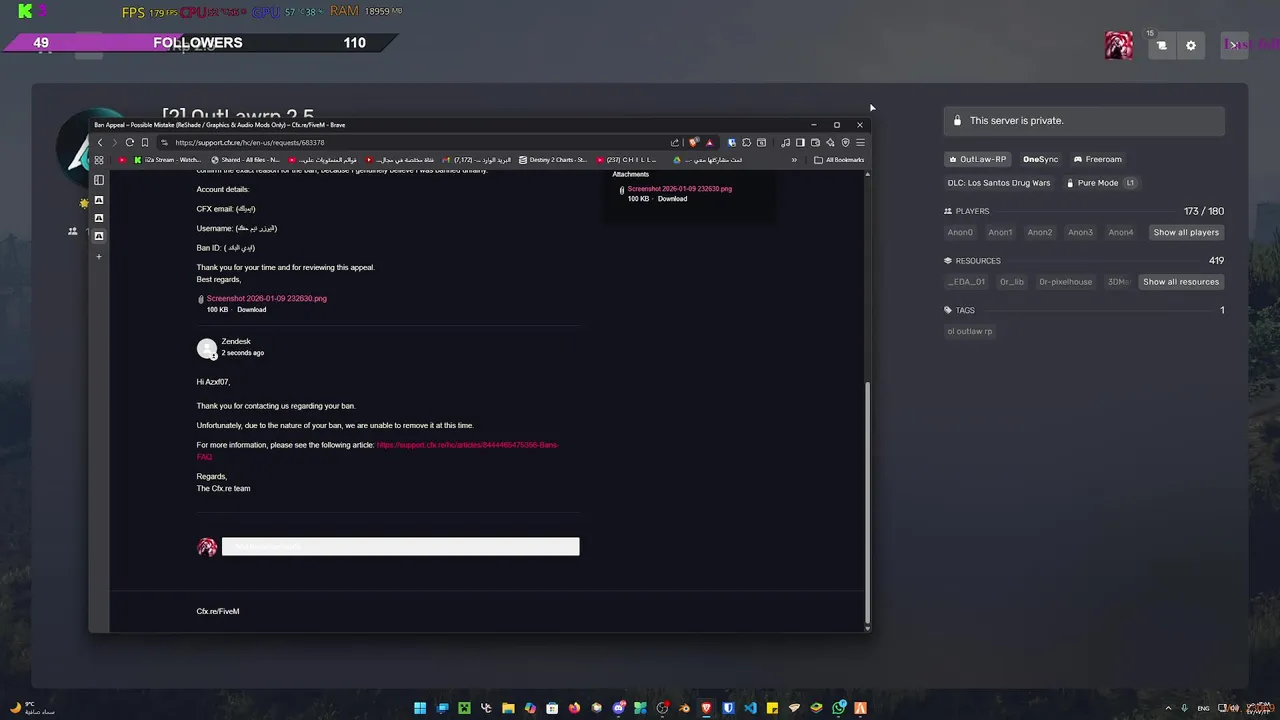
Task: Click the Dr-pixelhouse resource chip
Action: click(x=1065, y=282)
